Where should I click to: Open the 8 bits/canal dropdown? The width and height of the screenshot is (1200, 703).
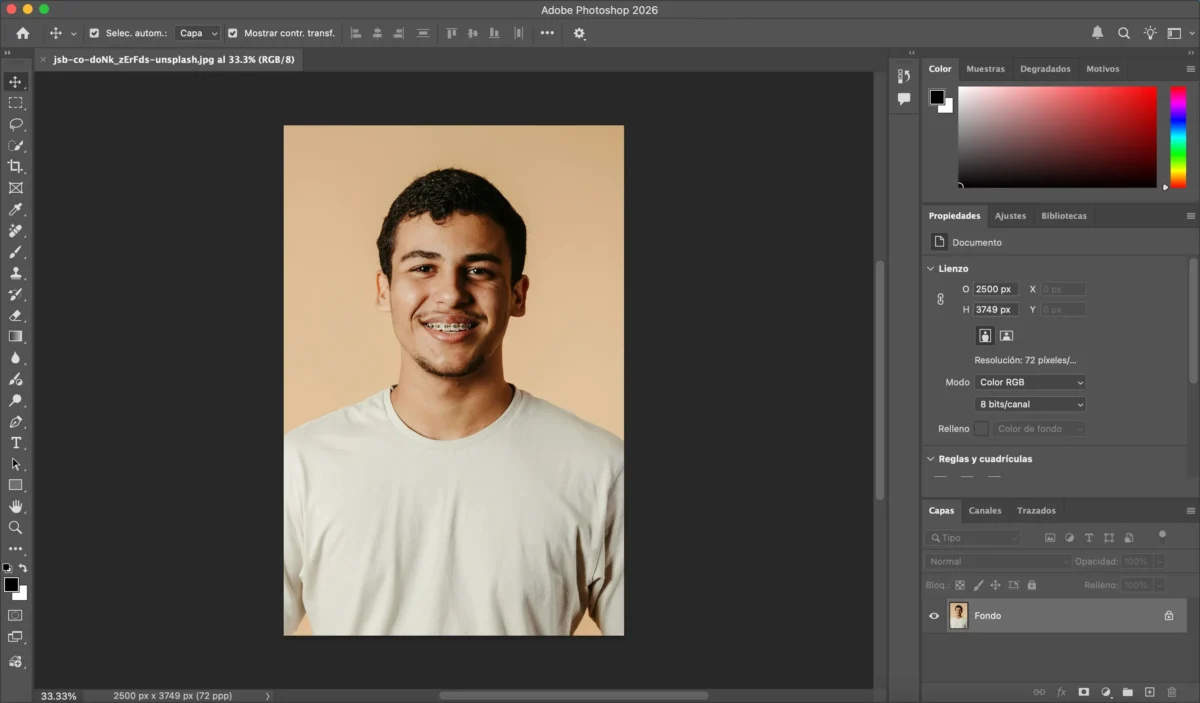coord(1030,404)
